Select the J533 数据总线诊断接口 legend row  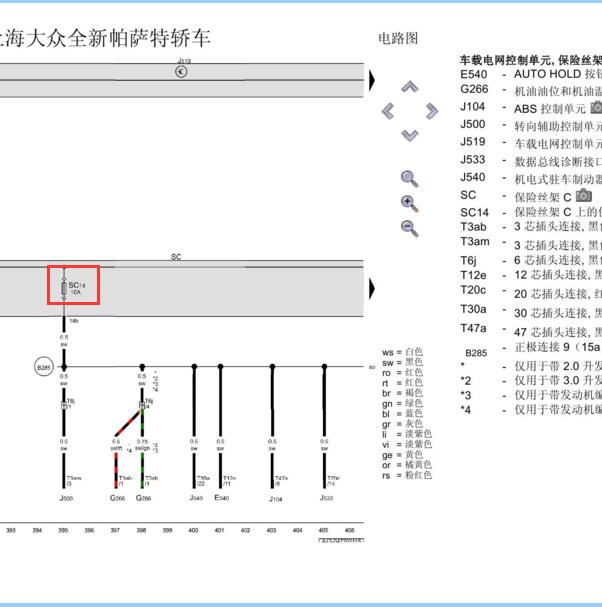coord(531,160)
